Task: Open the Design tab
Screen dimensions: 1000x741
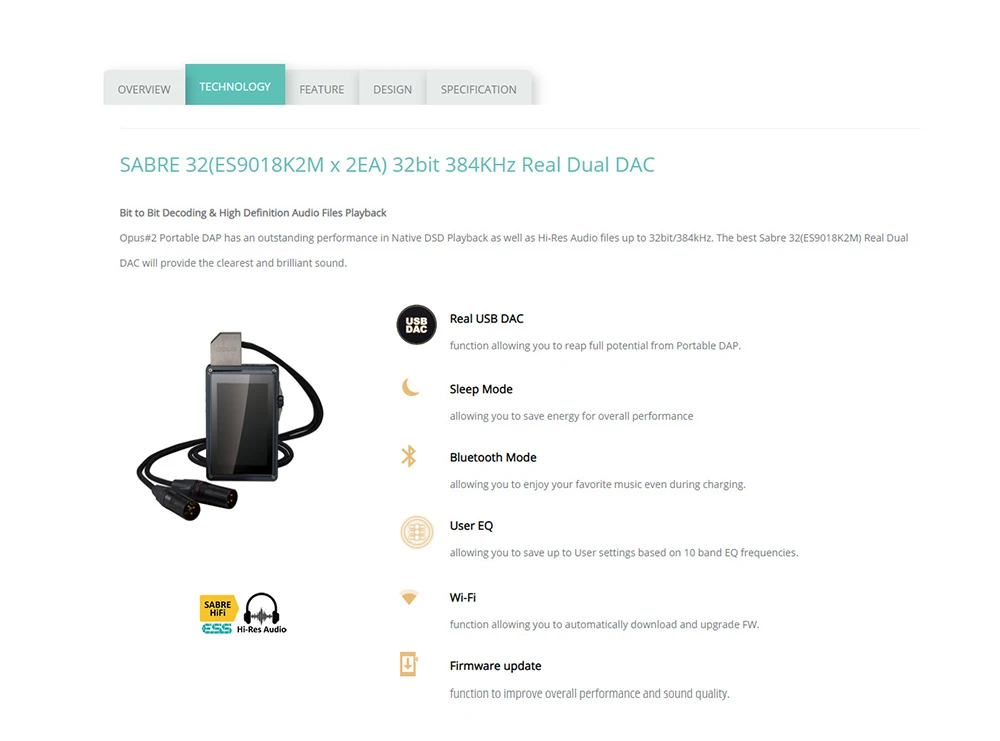Action: tap(392, 89)
